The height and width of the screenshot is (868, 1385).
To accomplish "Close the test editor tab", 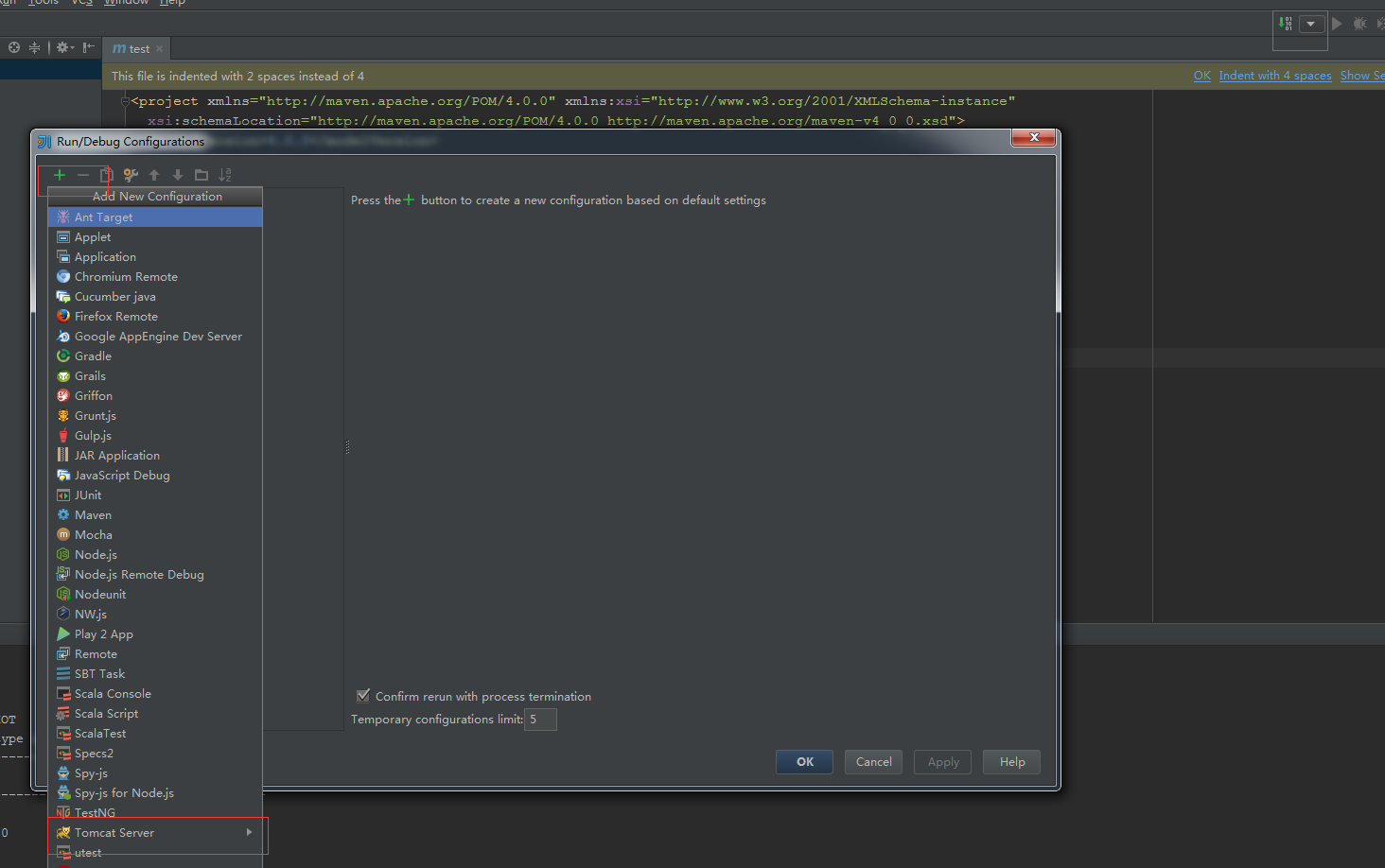I will pos(159,49).
